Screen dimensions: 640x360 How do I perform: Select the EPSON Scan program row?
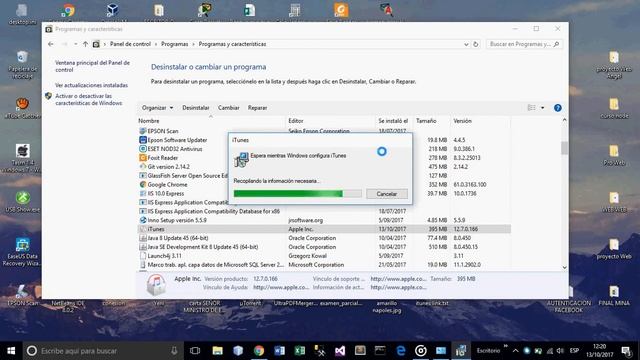[x=324, y=131]
